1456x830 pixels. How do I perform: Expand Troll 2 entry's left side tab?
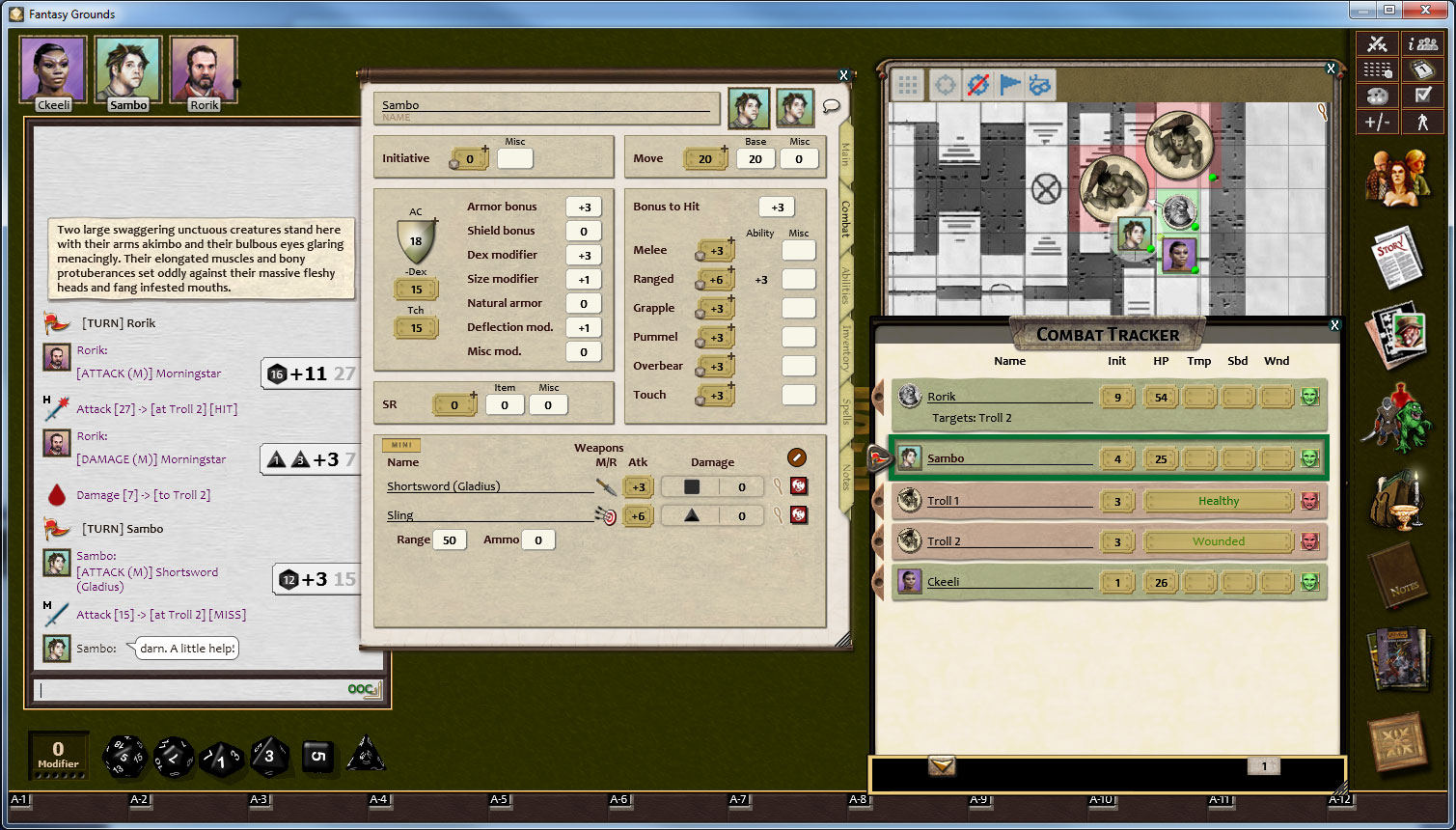pos(879,541)
